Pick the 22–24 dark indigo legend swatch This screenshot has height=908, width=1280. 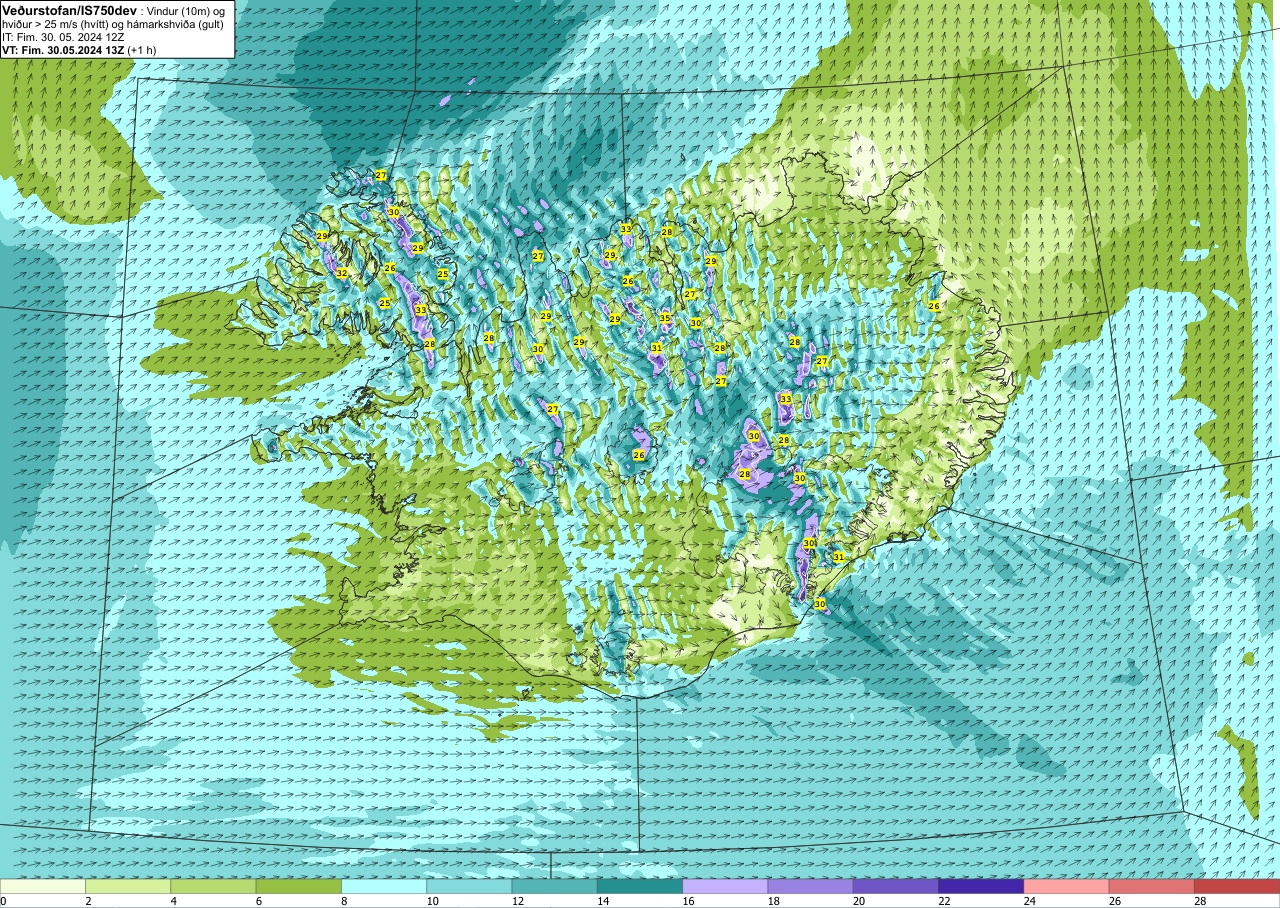pos(981,886)
